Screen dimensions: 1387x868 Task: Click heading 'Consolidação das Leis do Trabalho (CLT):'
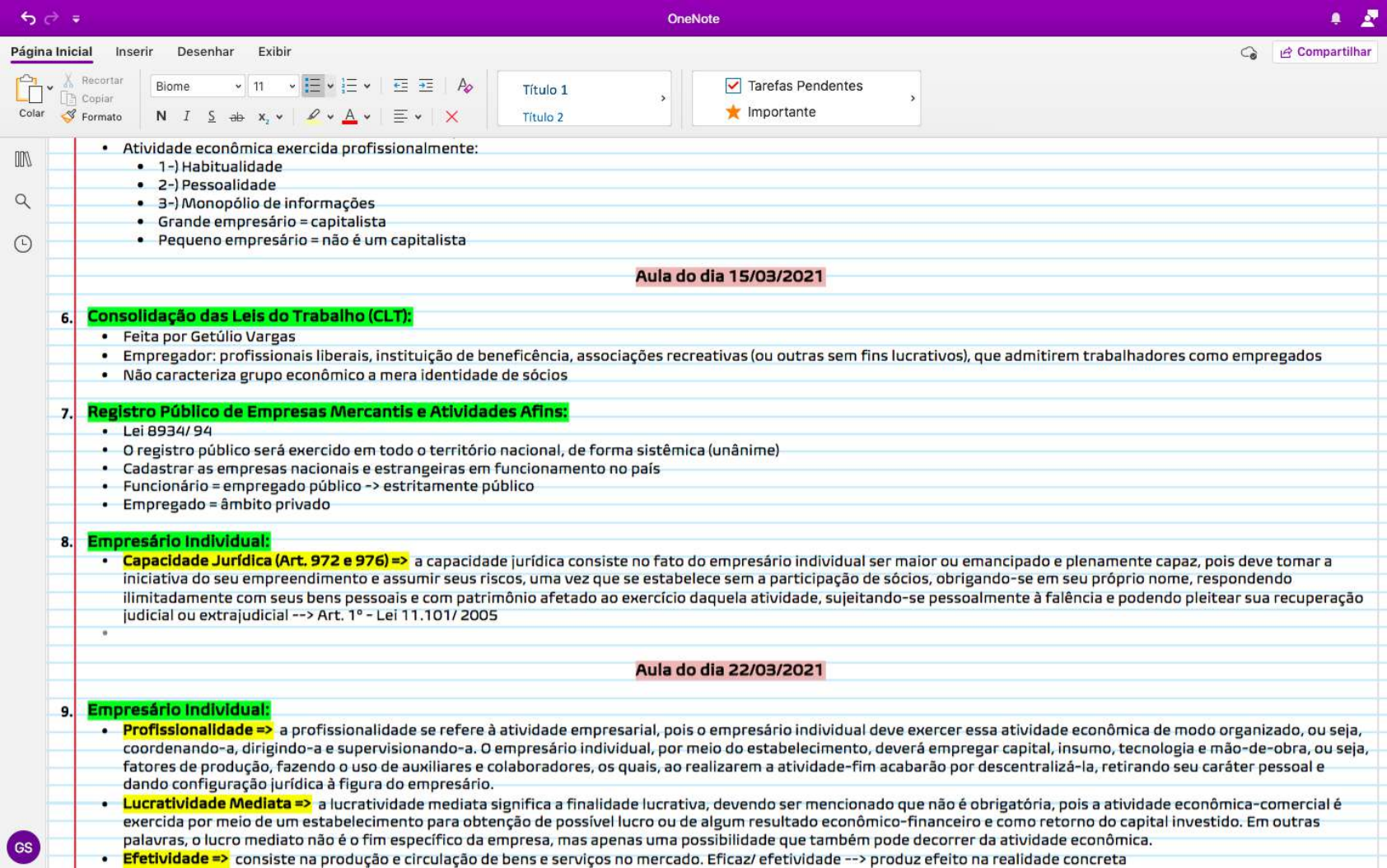click(x=250, y=316)
